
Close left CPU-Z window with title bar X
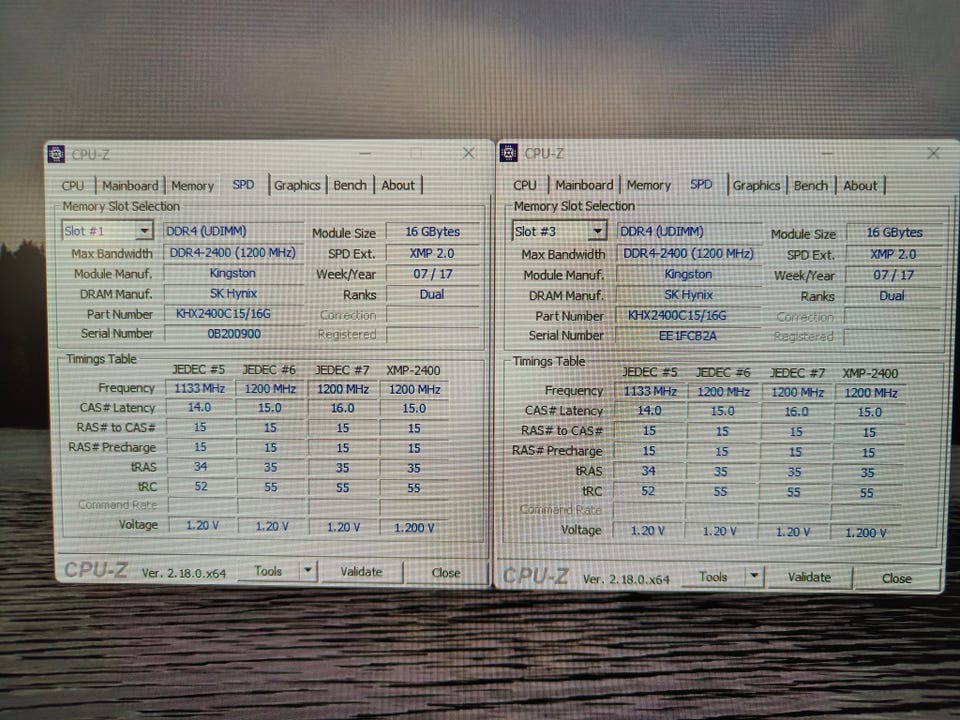(468, 153)
